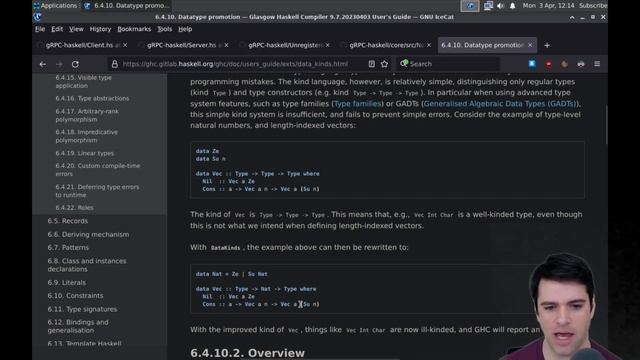The height and width of the screenshot is (360, 640).
Task: Click the network display icon in system tray
Action: click(x=488, y=6)
